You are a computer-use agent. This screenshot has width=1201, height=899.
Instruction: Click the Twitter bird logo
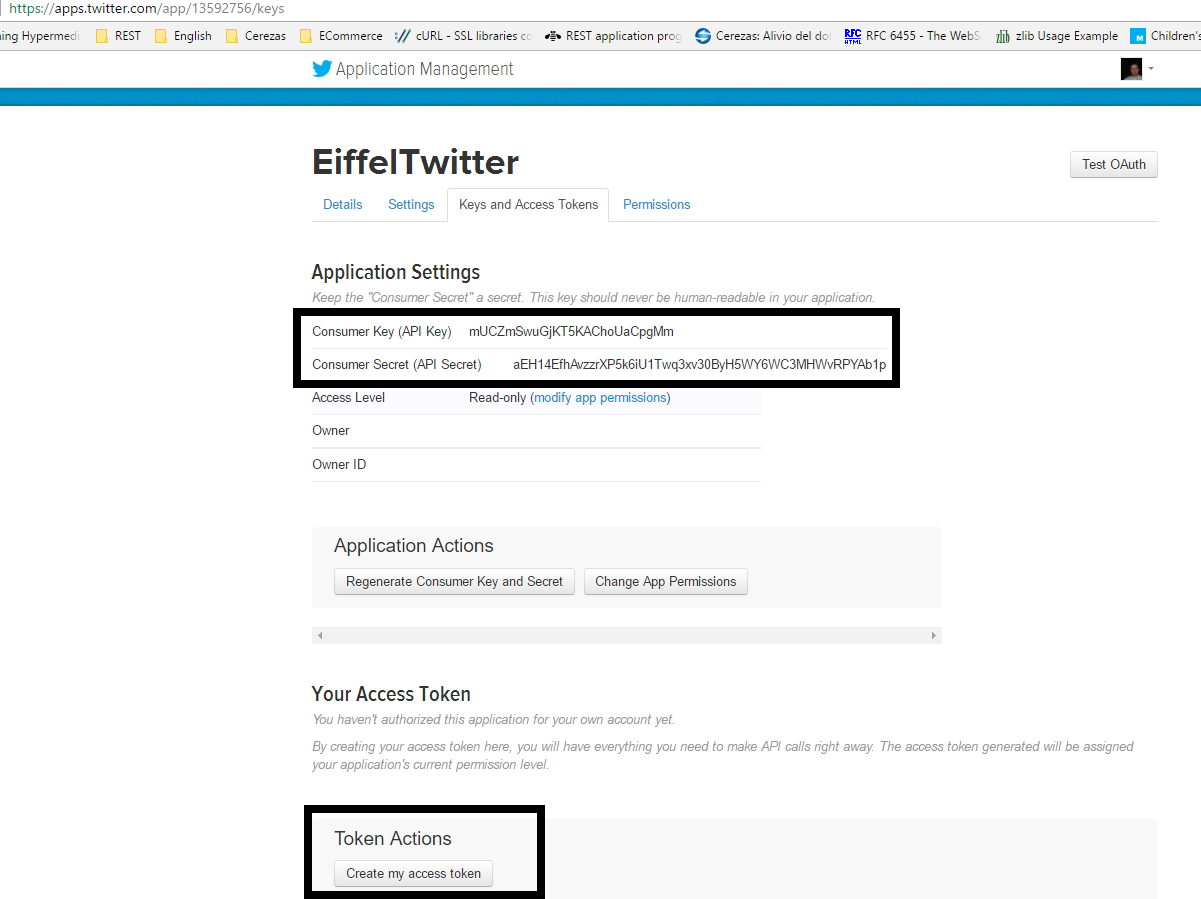(321, 69)
